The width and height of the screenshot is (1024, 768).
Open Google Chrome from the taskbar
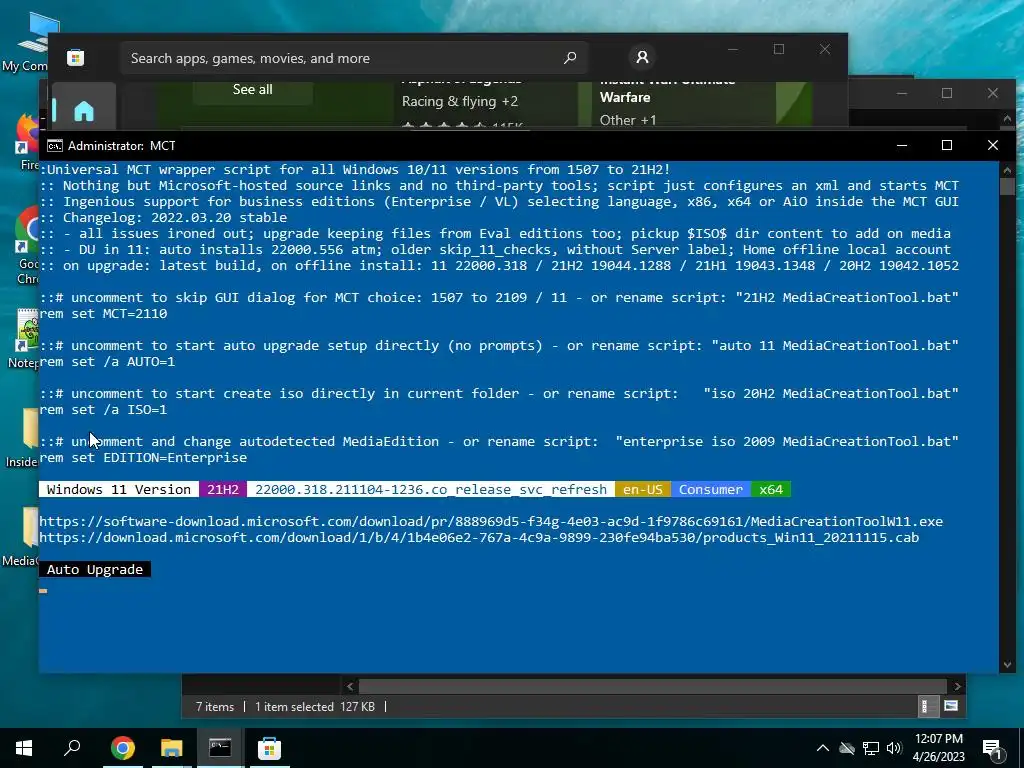[x=123, y=748]
